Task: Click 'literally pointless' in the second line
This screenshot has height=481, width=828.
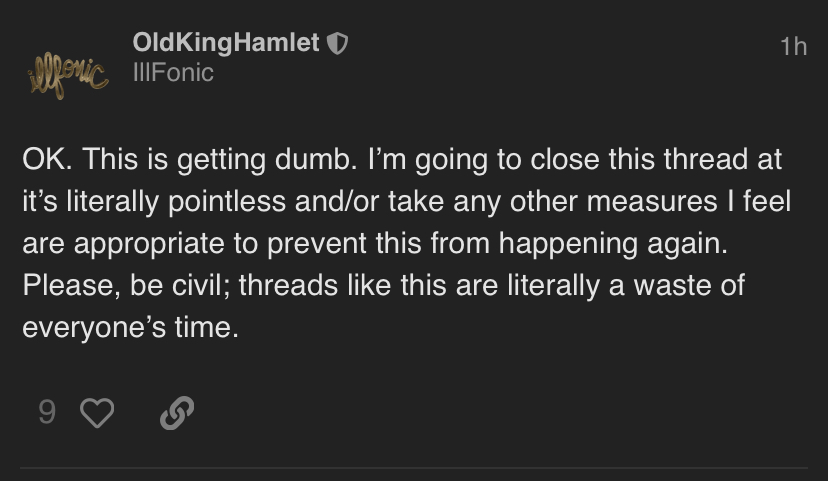Action: (x=176, y=202)
